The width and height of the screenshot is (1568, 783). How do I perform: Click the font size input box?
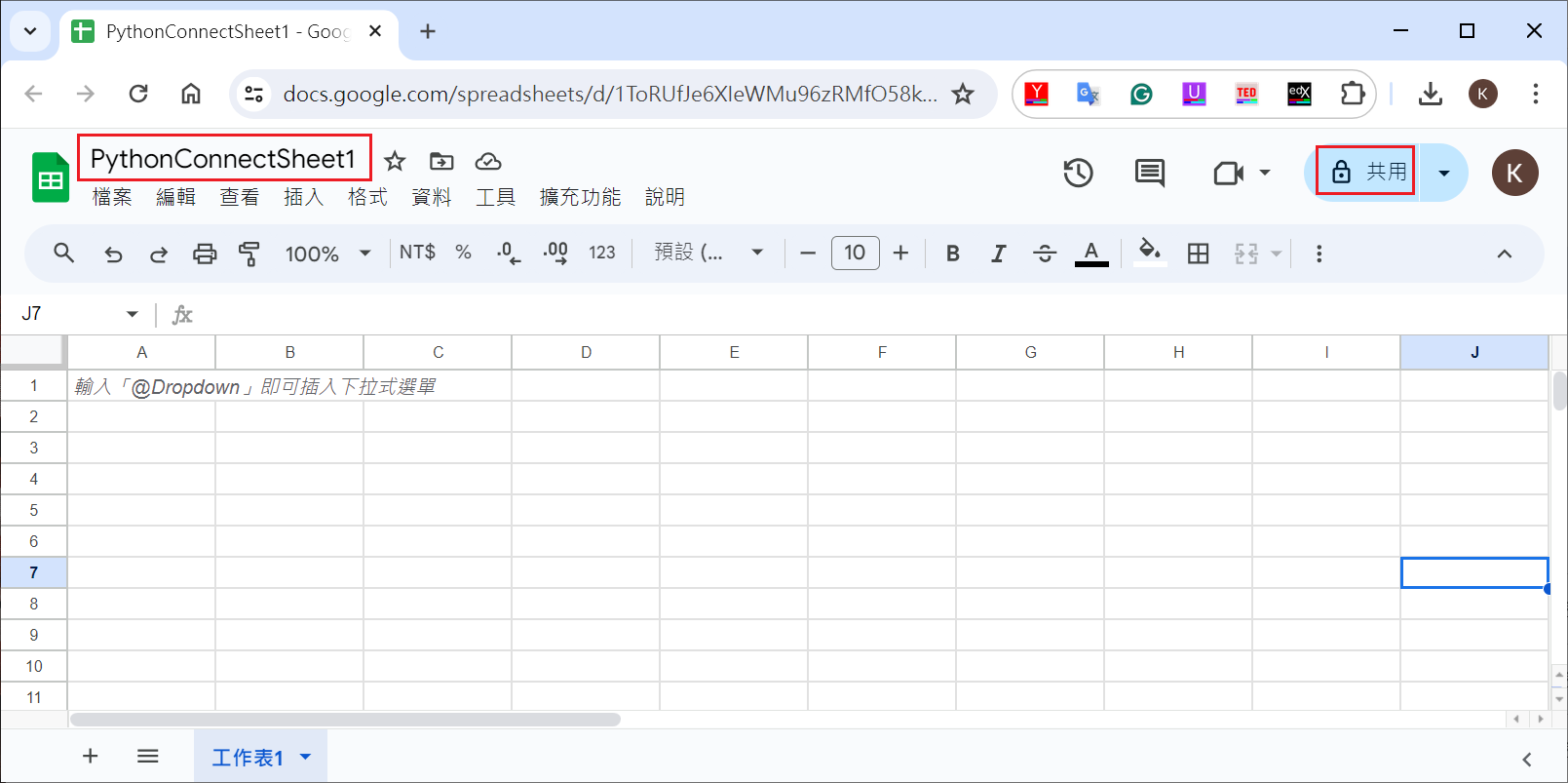click(x=855, y=253)
